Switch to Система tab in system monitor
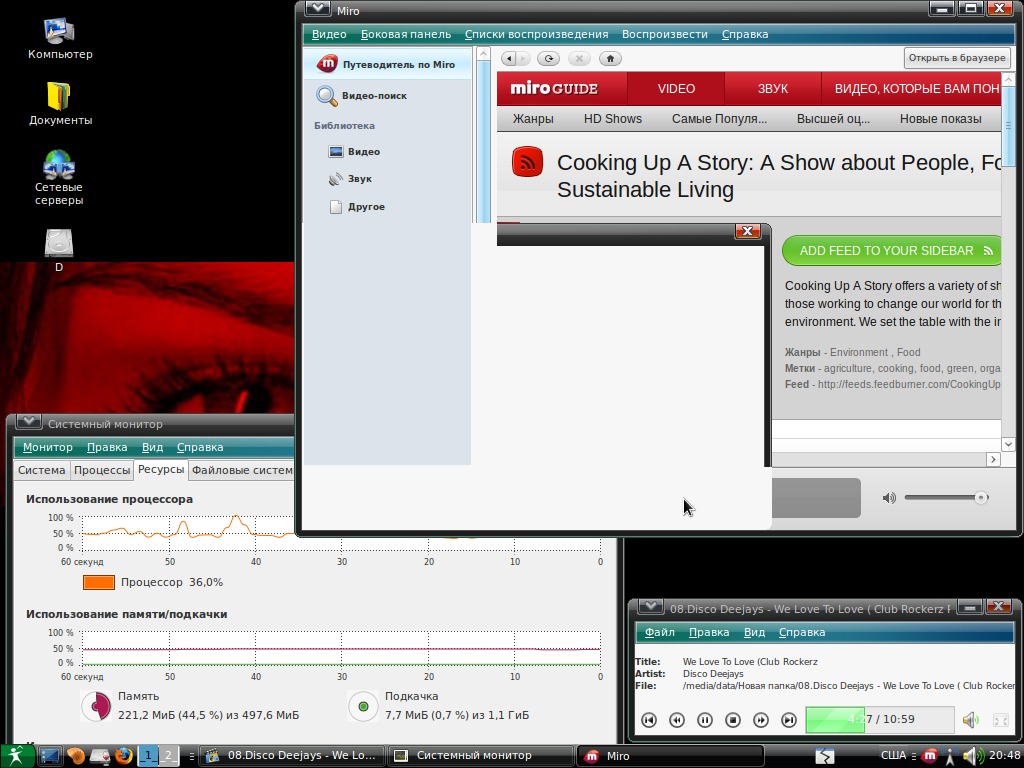This screenshot has height=768, width=1024. click(41, 470)
